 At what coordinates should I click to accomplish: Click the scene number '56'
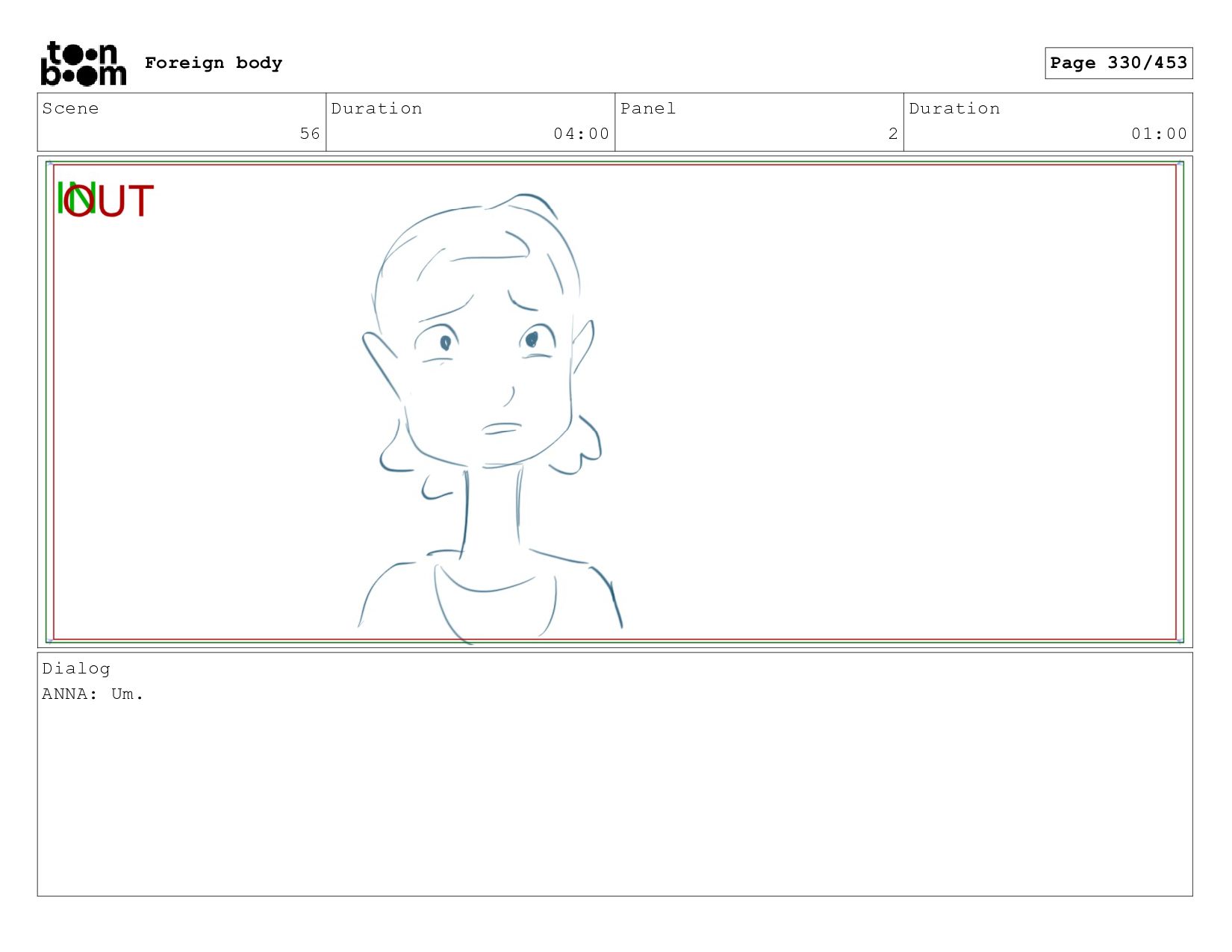310,134
